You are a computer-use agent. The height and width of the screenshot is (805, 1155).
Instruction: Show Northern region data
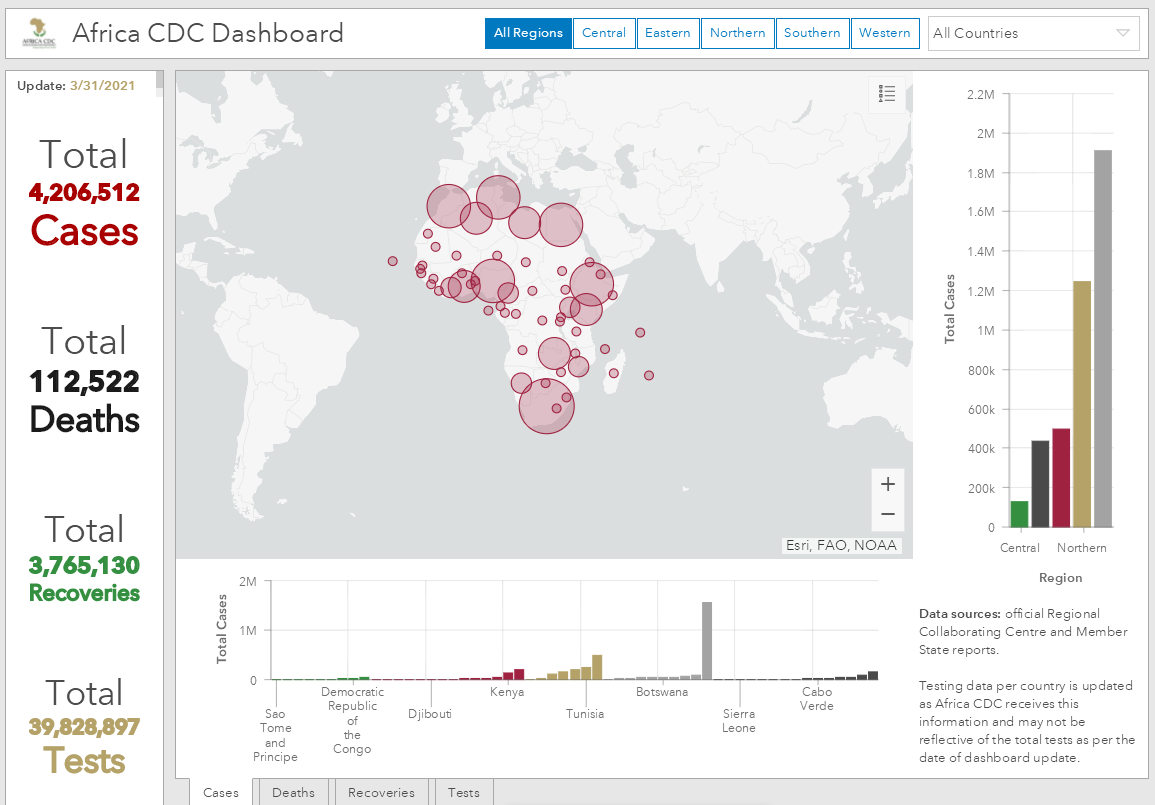[x=737, y=33]
